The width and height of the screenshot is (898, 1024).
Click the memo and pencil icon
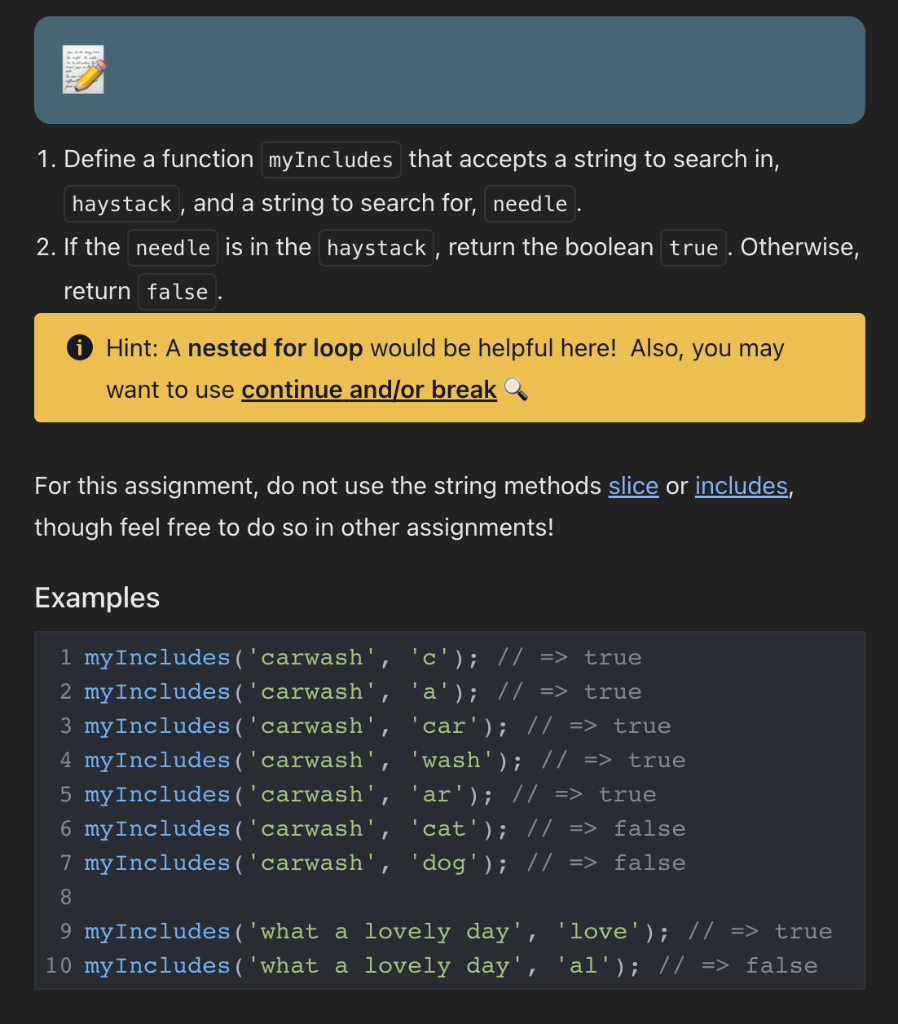click(x=84, y=70)
